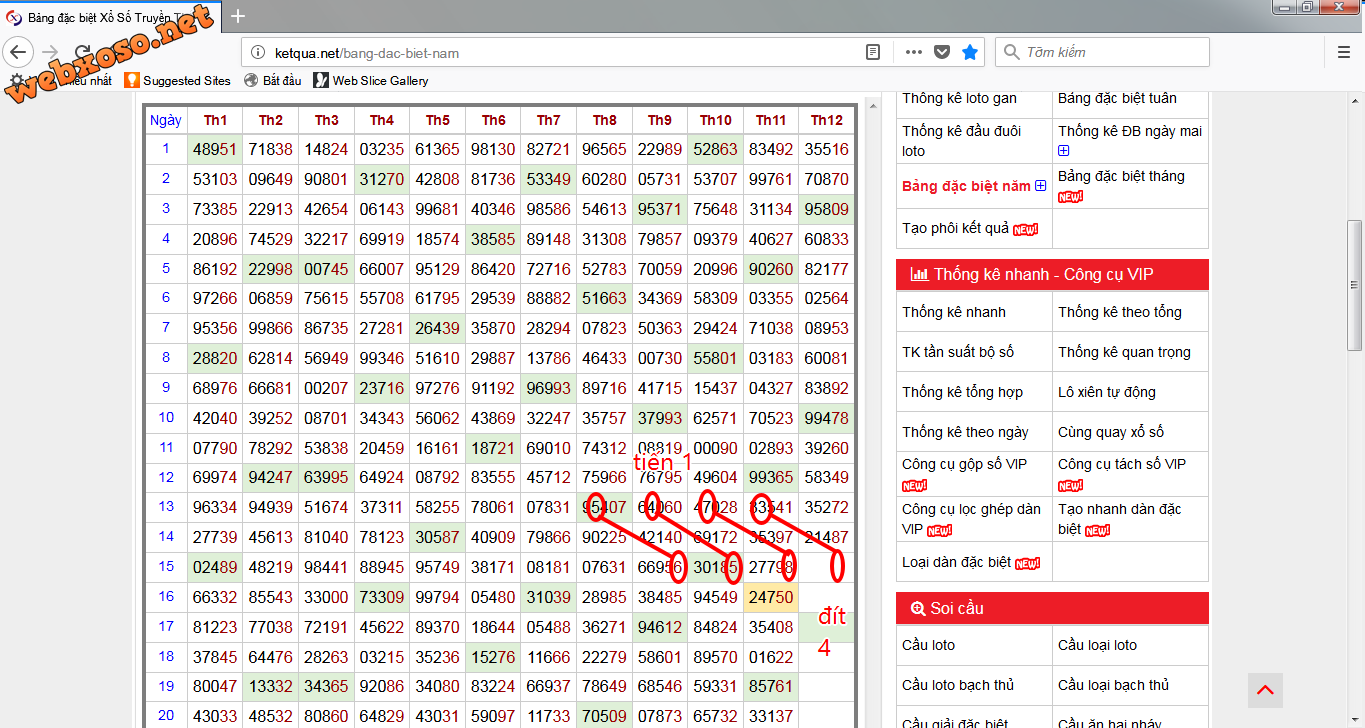Click the Th6 column header
Screen dimensions: 1365x728
[493, 120]
